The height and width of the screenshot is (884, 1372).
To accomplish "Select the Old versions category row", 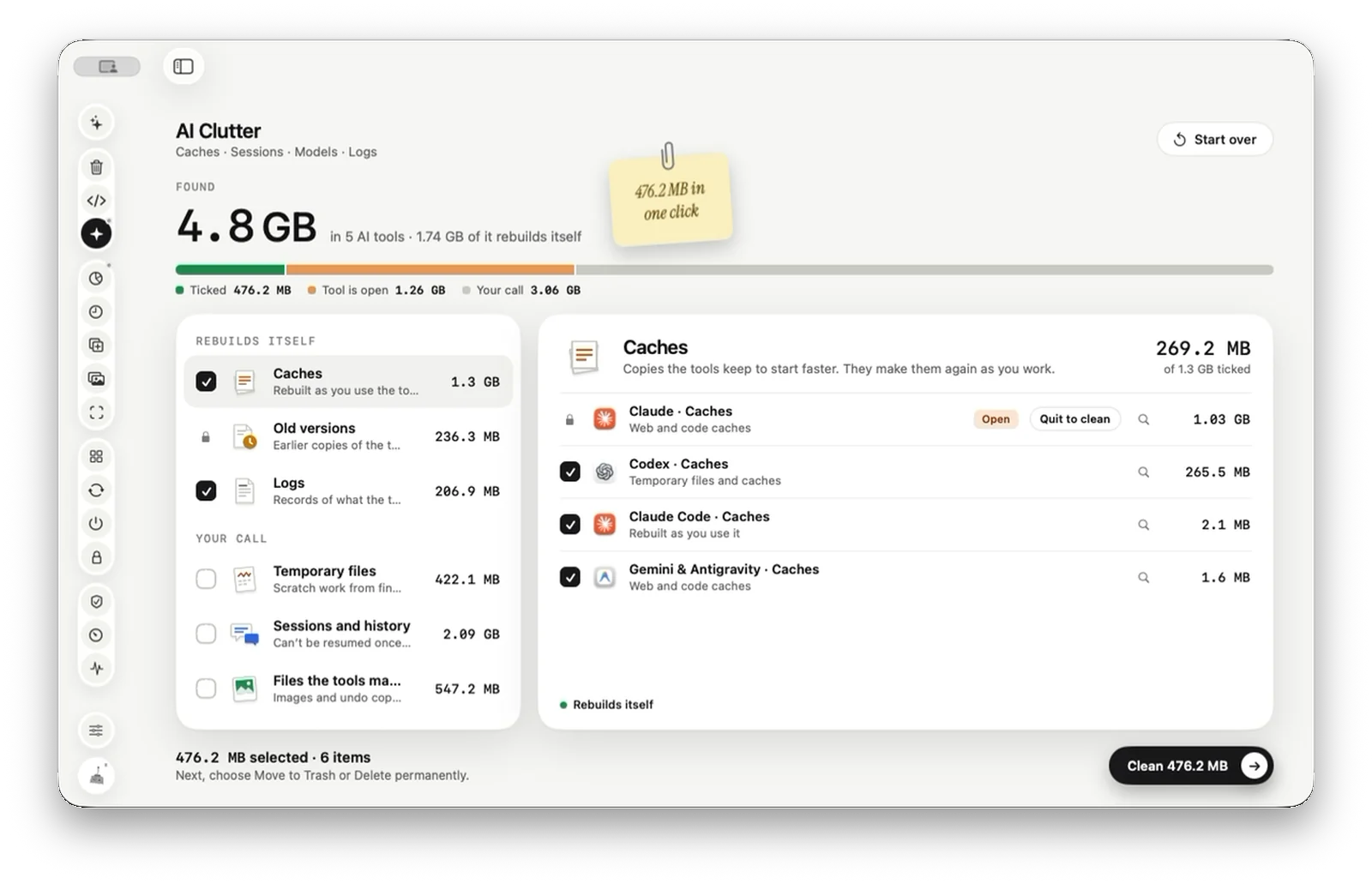I will click(x=348, y=436).
